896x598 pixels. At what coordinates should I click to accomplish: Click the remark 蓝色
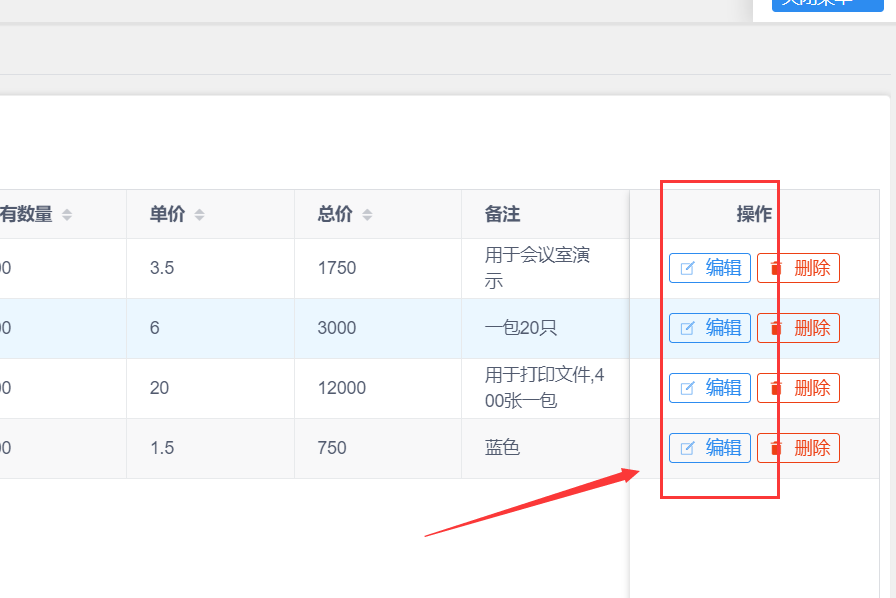click(502, 448)
